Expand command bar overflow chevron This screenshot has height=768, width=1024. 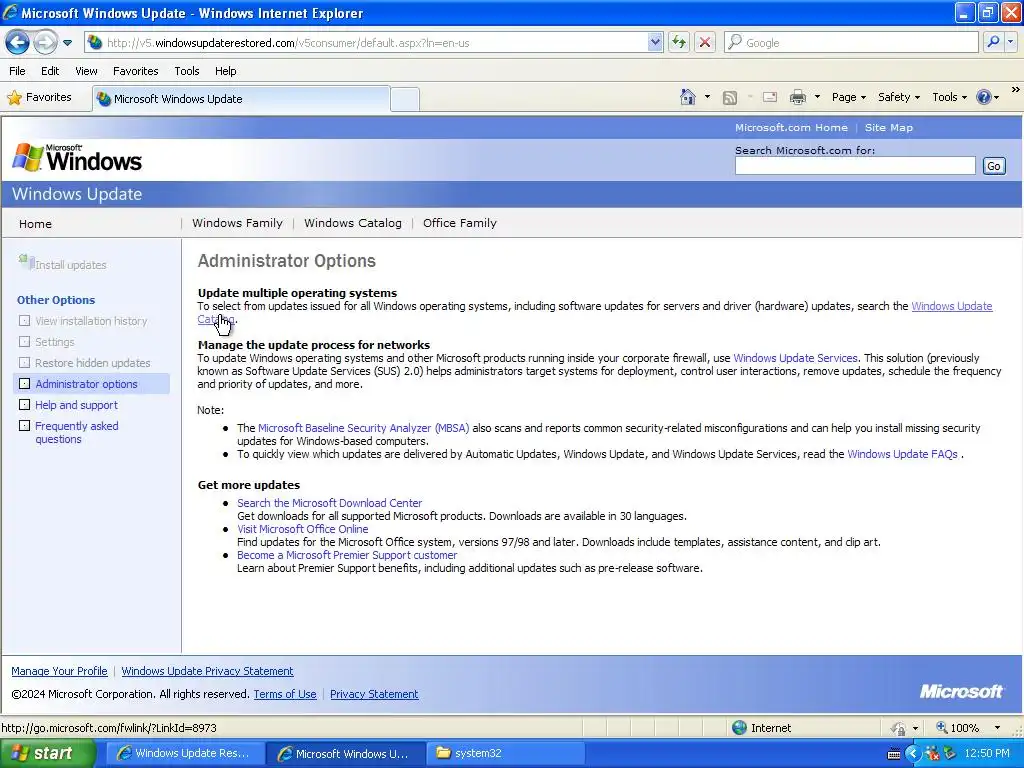pos(1016,89)
